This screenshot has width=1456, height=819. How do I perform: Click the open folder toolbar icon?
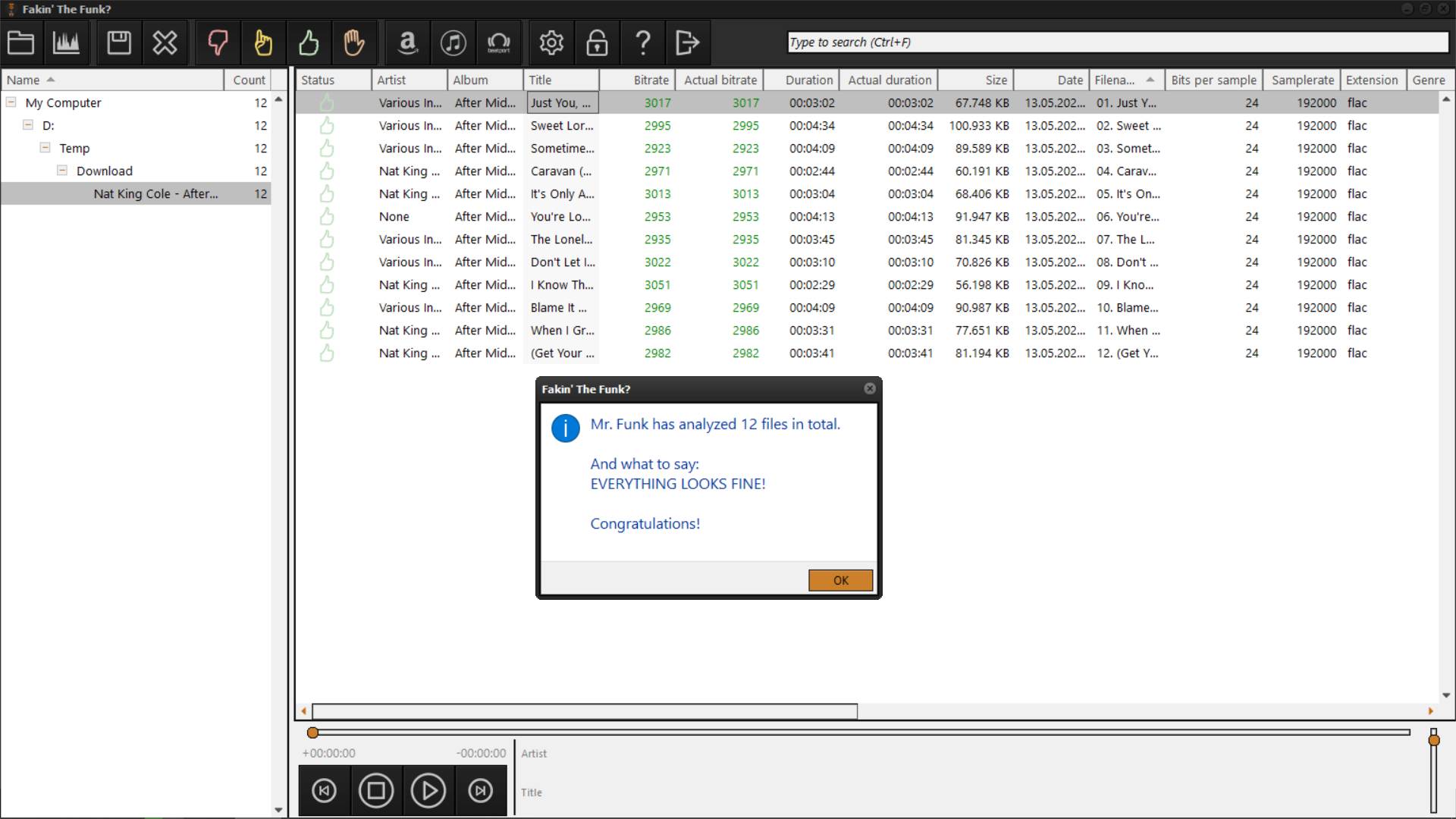[x=20, y=42]
